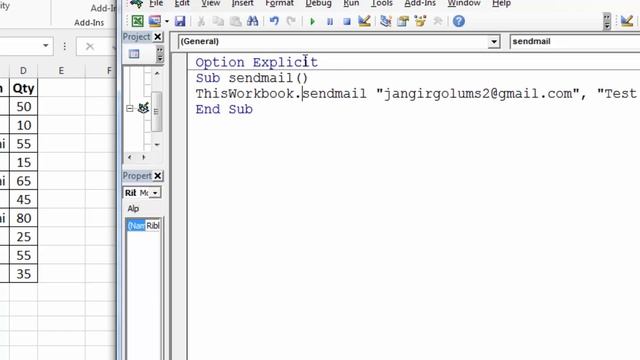Open the Project Explorer icon
The image size is (640, 360).
point(385,21)
